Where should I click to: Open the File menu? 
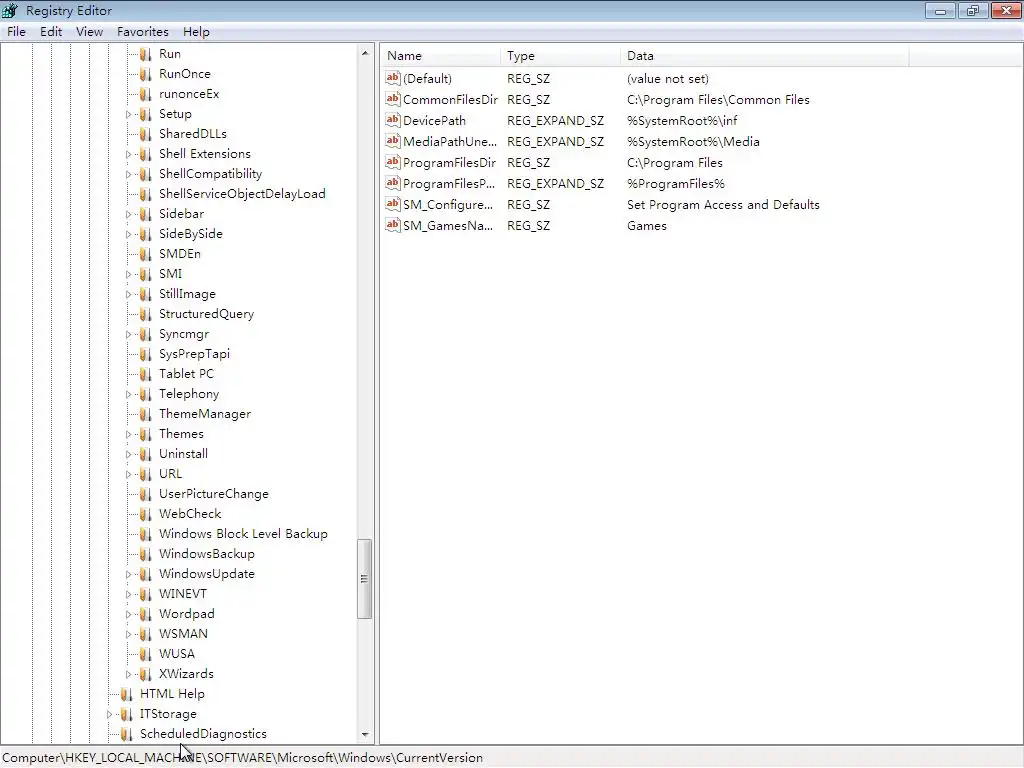pos(16,31)
